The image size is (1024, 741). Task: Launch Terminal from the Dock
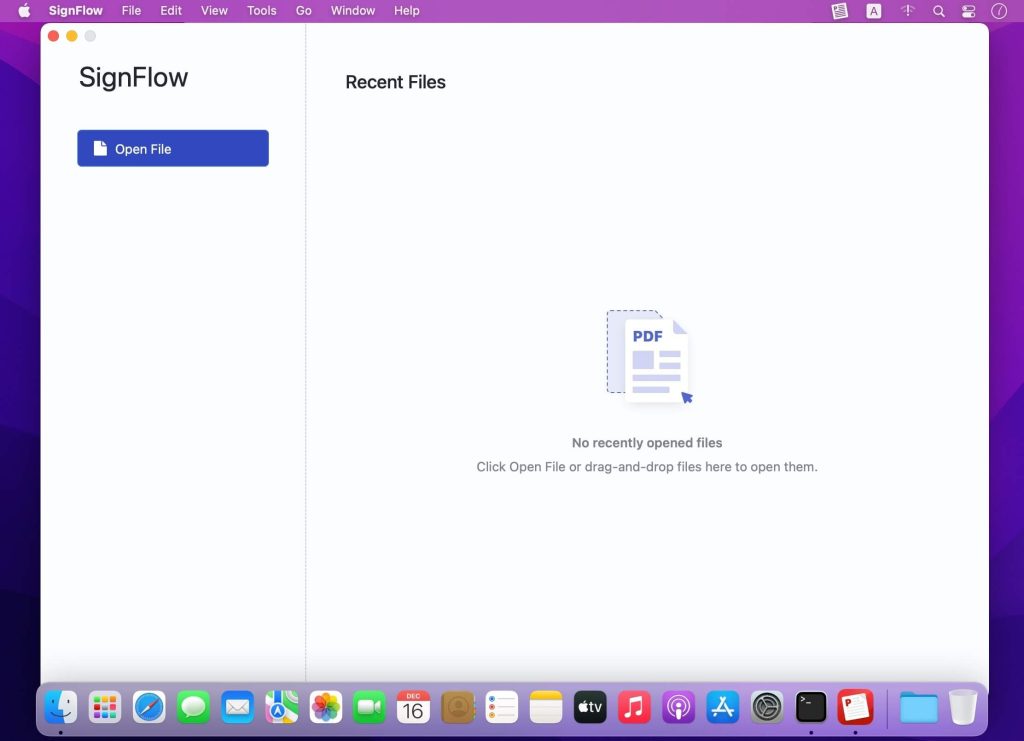[x=810, y=707]
